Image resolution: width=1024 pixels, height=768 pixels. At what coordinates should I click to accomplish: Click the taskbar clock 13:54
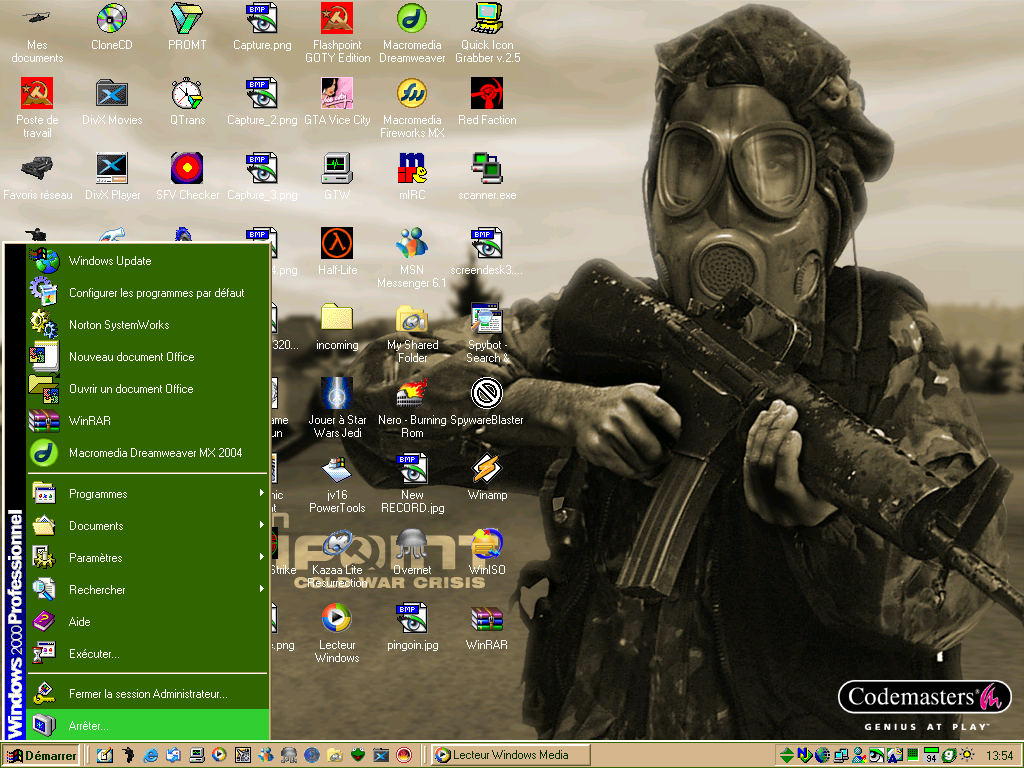999,756
